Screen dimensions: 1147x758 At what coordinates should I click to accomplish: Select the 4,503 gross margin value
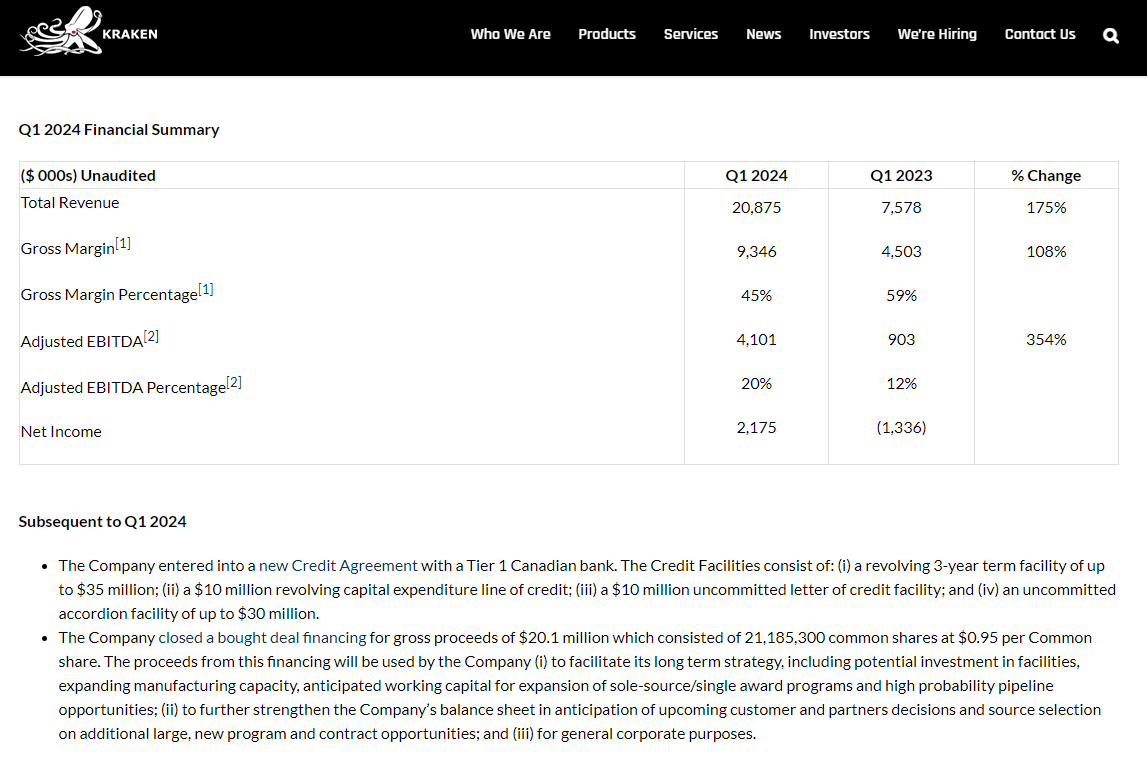coord(901,252)
